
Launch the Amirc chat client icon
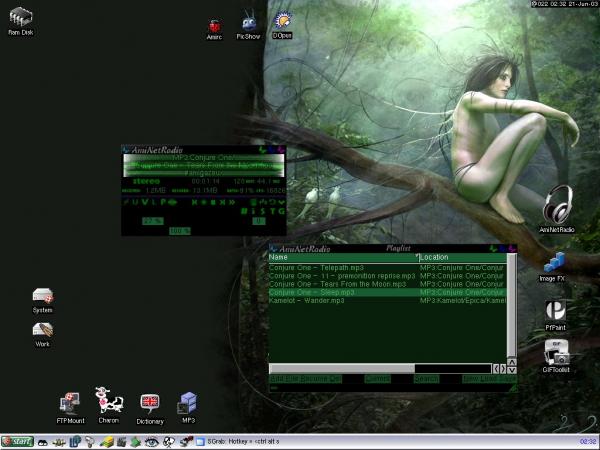(x=214, y=30)
